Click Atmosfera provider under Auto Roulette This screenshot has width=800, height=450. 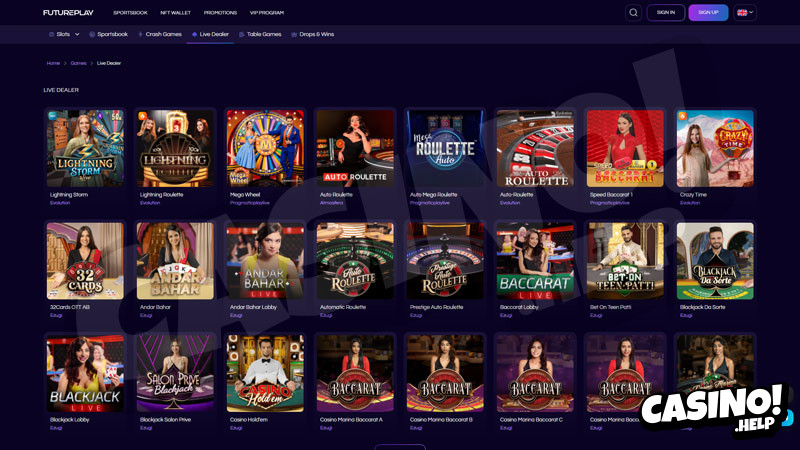tap(332, 203)
